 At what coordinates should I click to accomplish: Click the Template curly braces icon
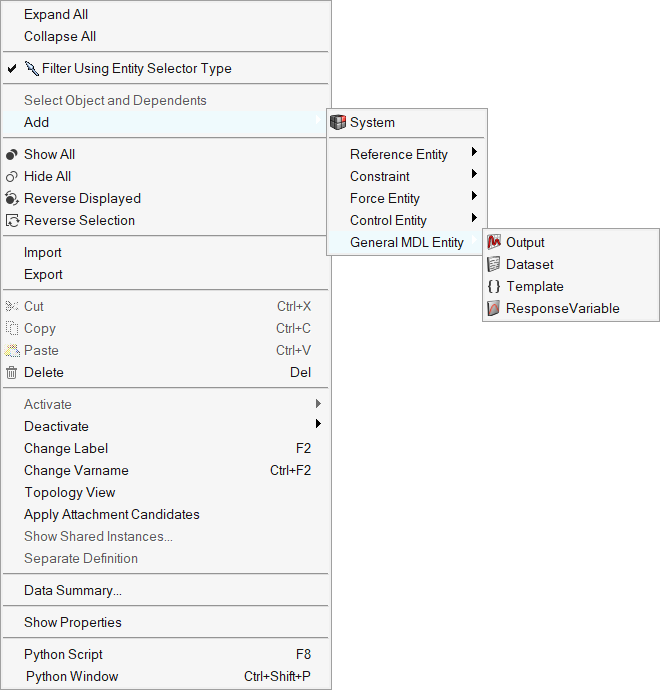(x=493, y=286)
